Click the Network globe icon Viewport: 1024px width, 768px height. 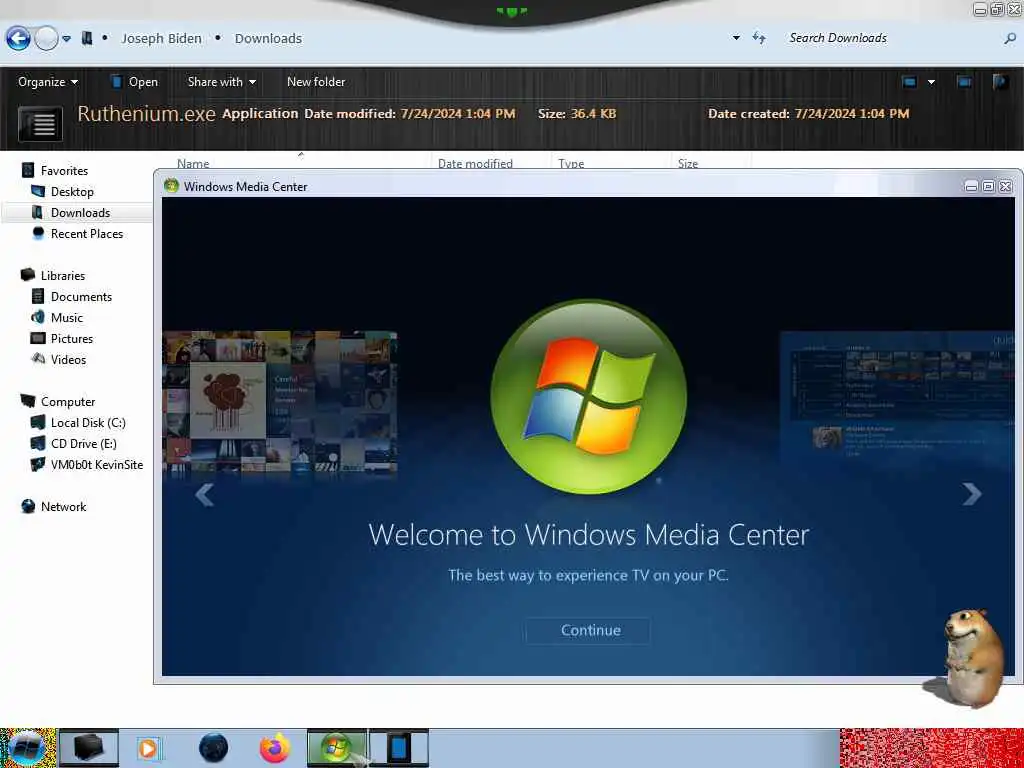click(x=28, y=507)
